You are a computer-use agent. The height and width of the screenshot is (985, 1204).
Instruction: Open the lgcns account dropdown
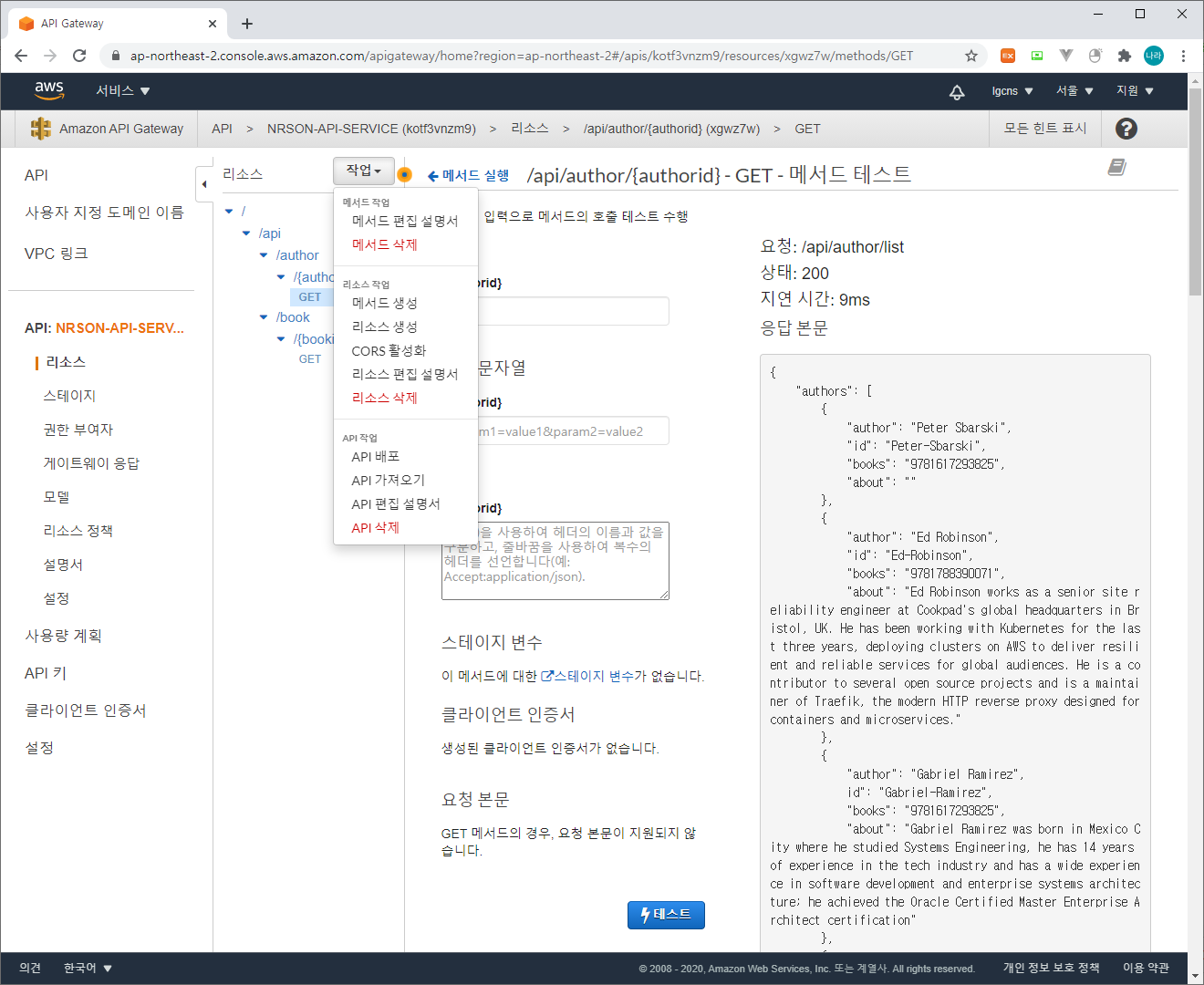point(1012,91)
